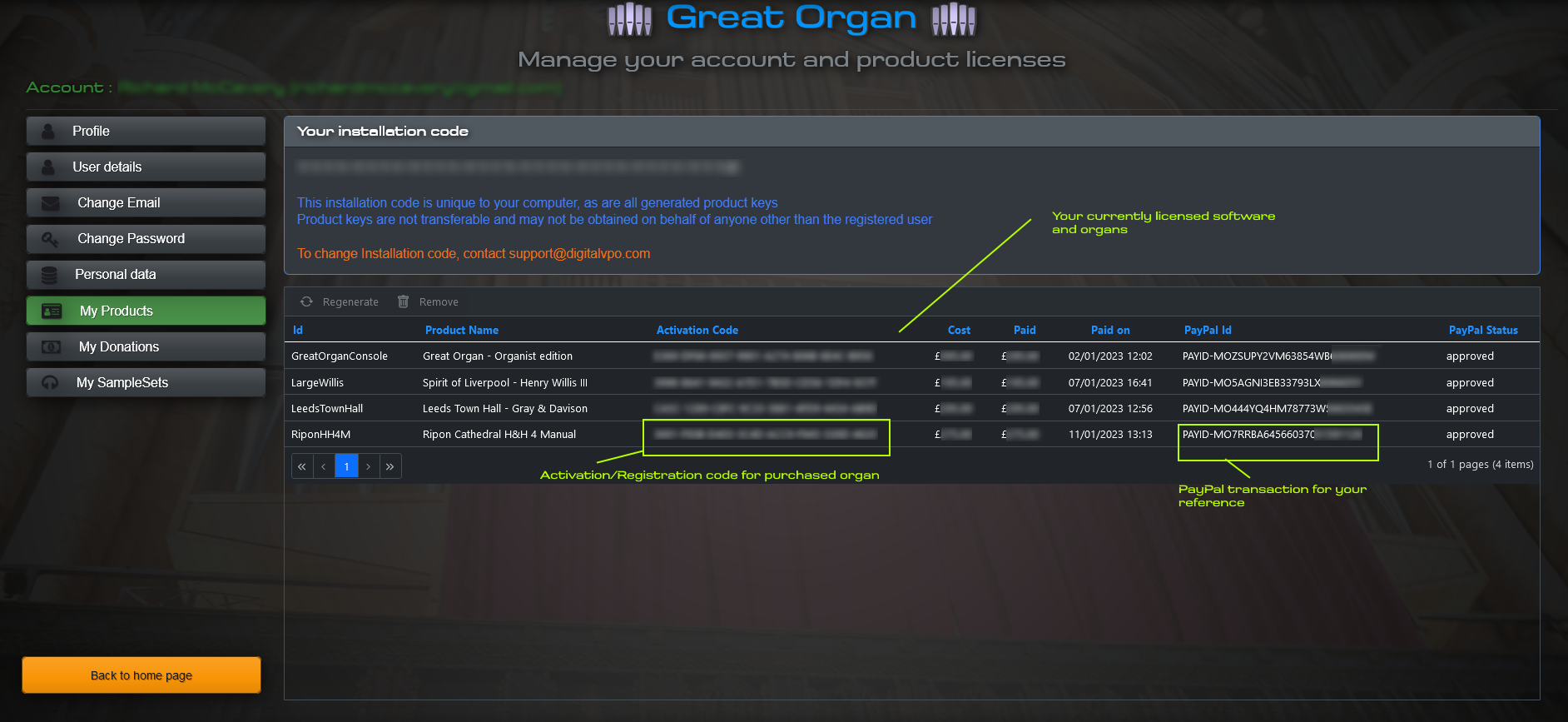Viewport: 1568px width, 722px height.
Task: Click the User details person icon
Action: (x=48, y=167)
